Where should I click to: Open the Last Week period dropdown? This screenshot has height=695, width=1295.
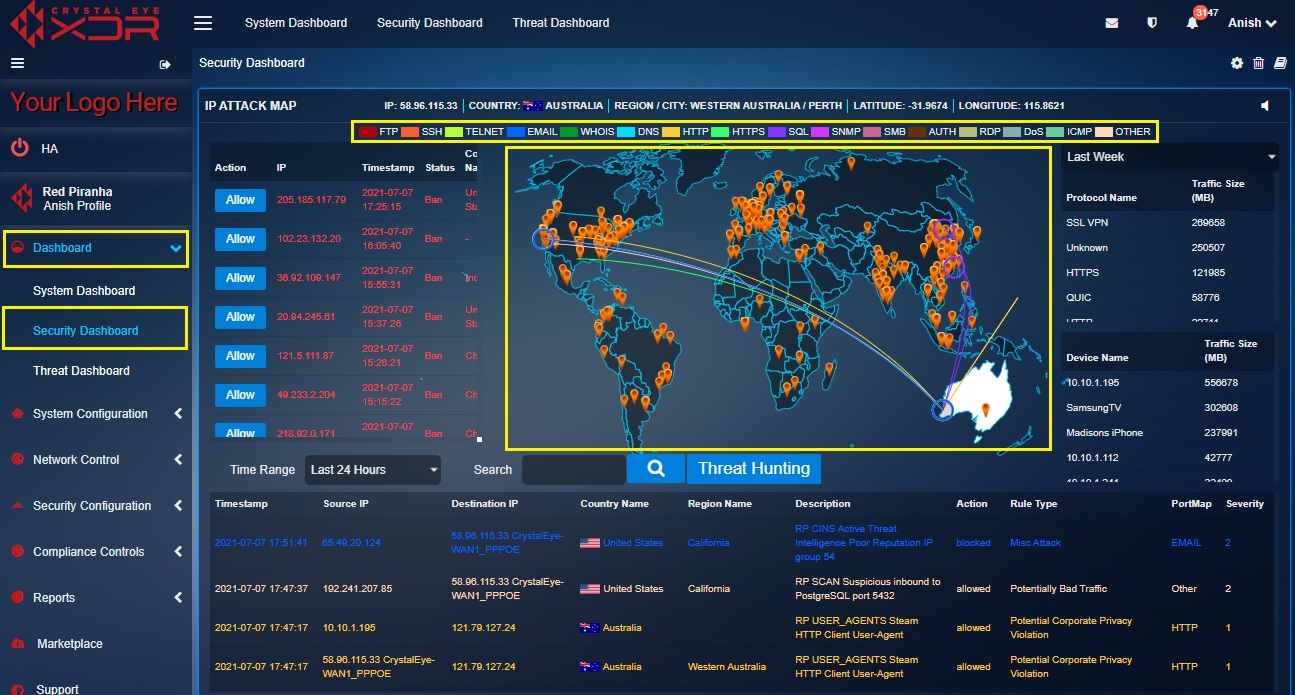[1170, 157]
